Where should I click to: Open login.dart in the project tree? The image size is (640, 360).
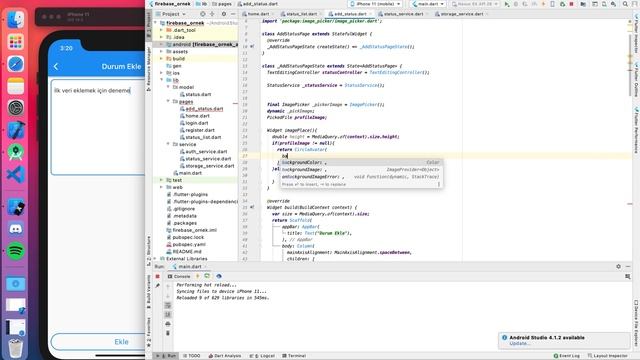[197, 123]
